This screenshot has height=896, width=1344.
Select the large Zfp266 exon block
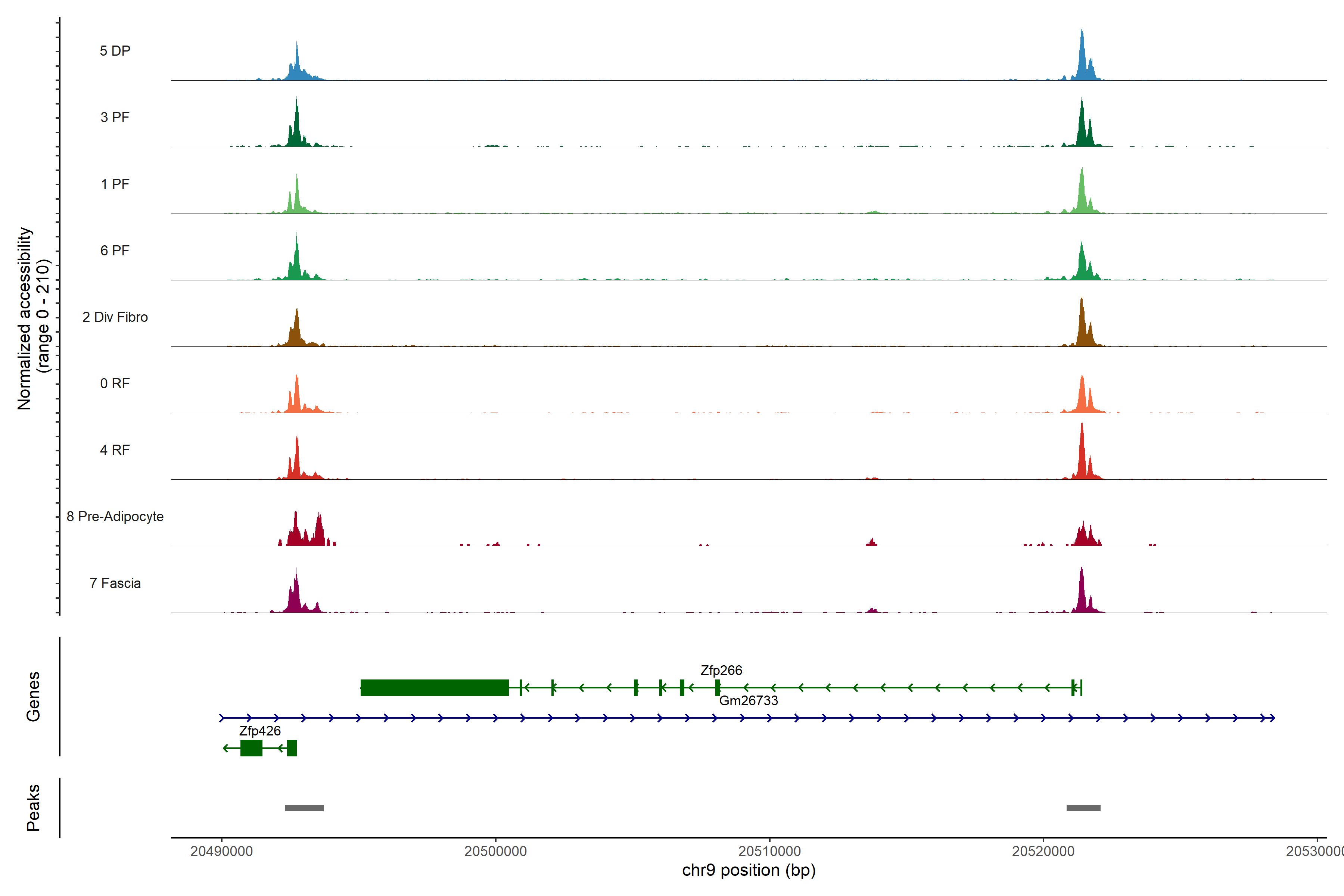point(434,687)
